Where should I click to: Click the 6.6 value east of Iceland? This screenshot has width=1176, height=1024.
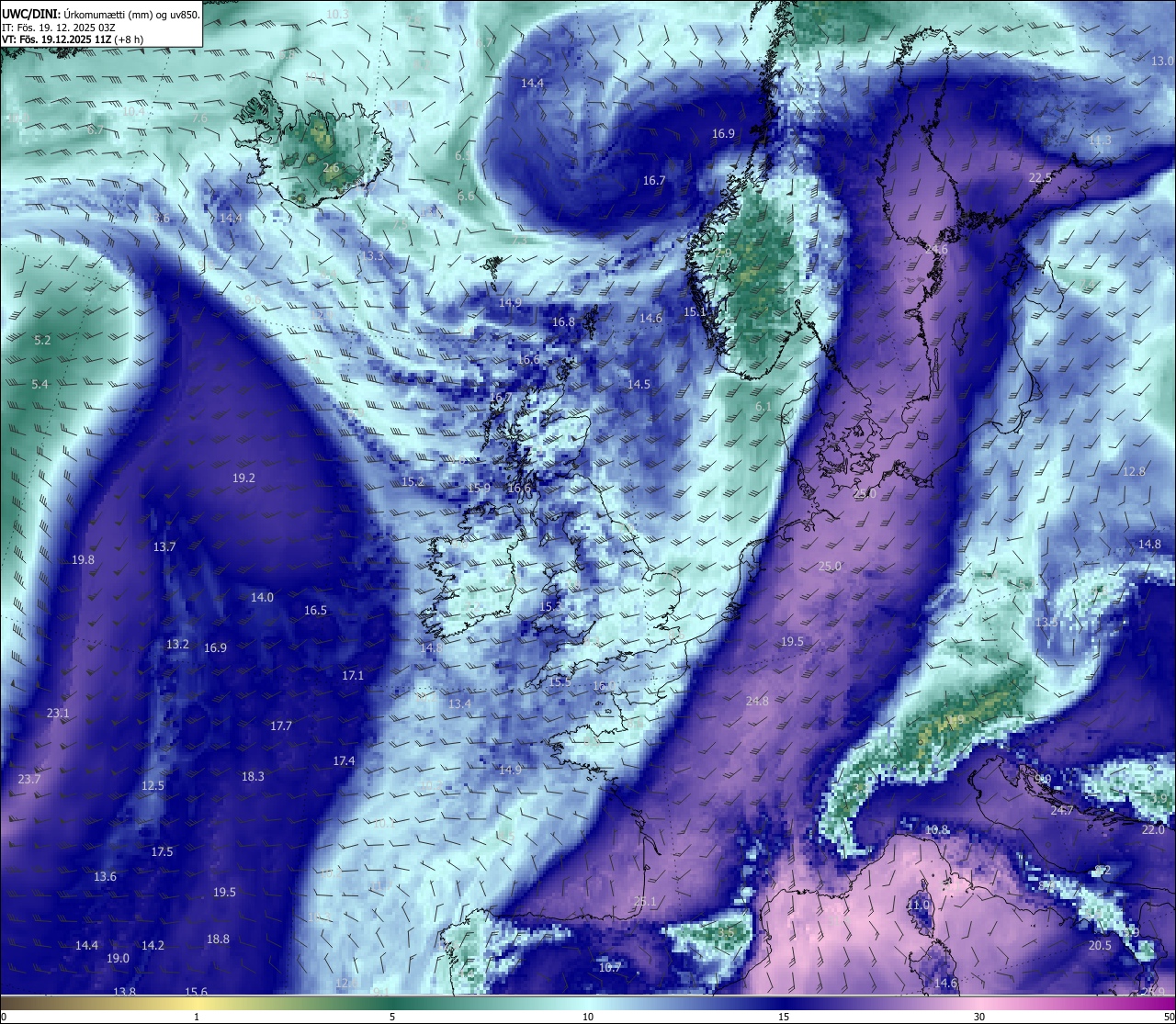(466, 196)
